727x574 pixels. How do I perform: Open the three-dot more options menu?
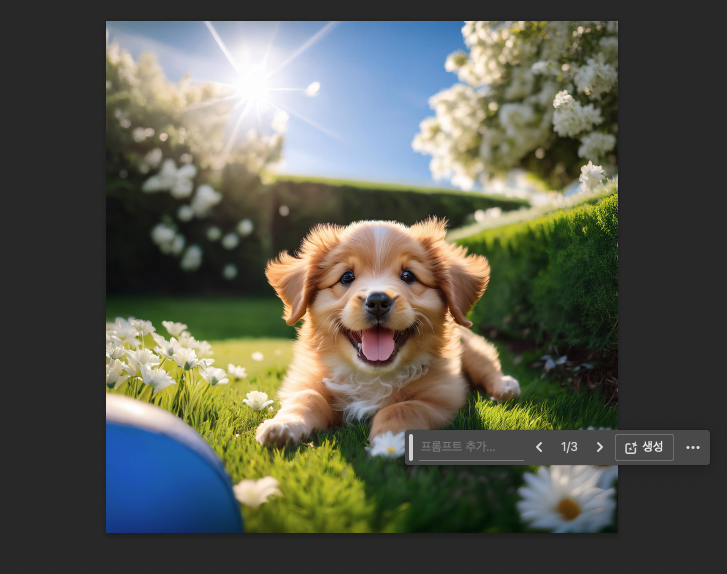(x=693, y=447)
